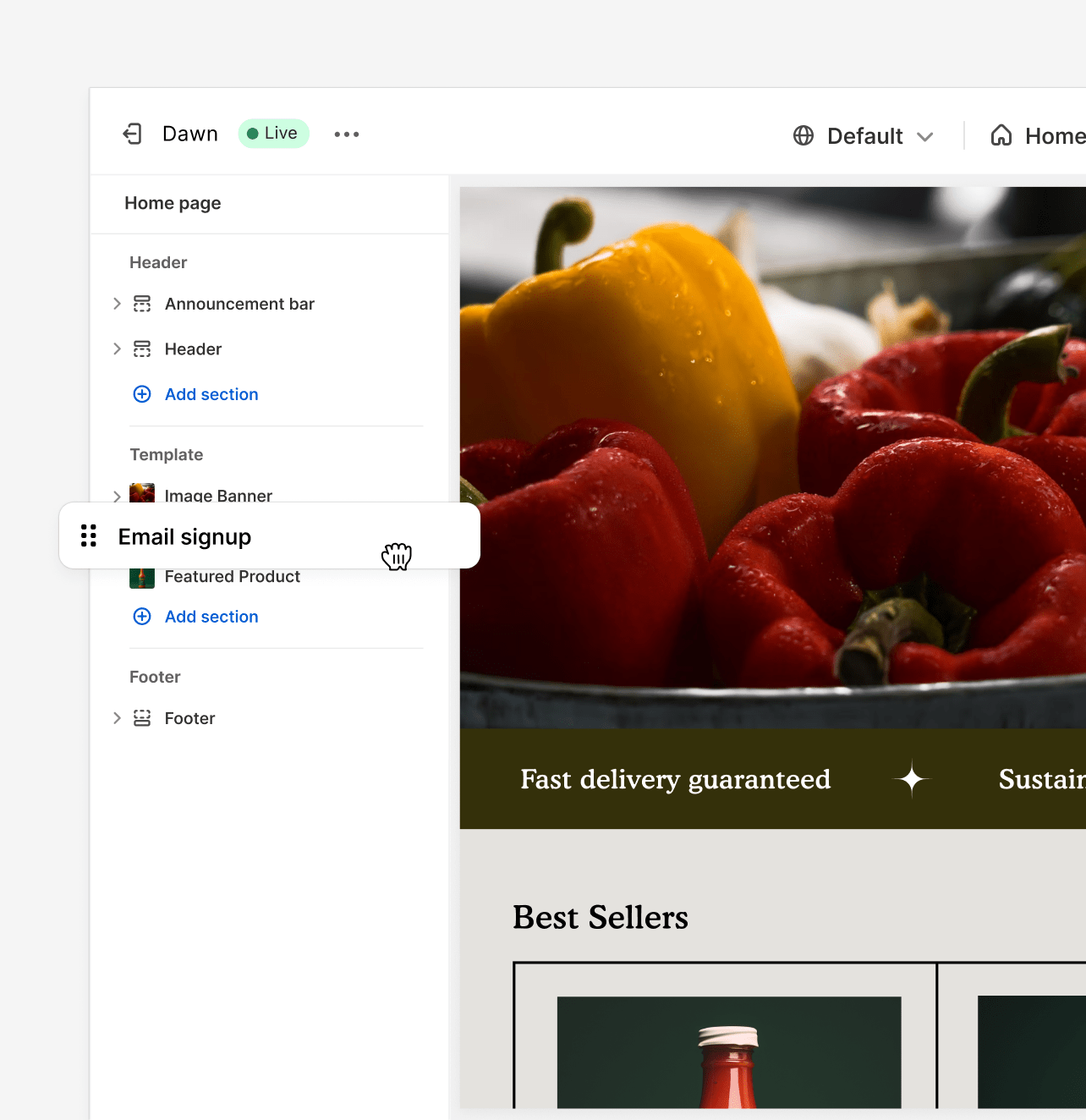This screenshot has width=1086, height=1120.
Task: Click the Live status badge
Action: click(x=273, y=134)
